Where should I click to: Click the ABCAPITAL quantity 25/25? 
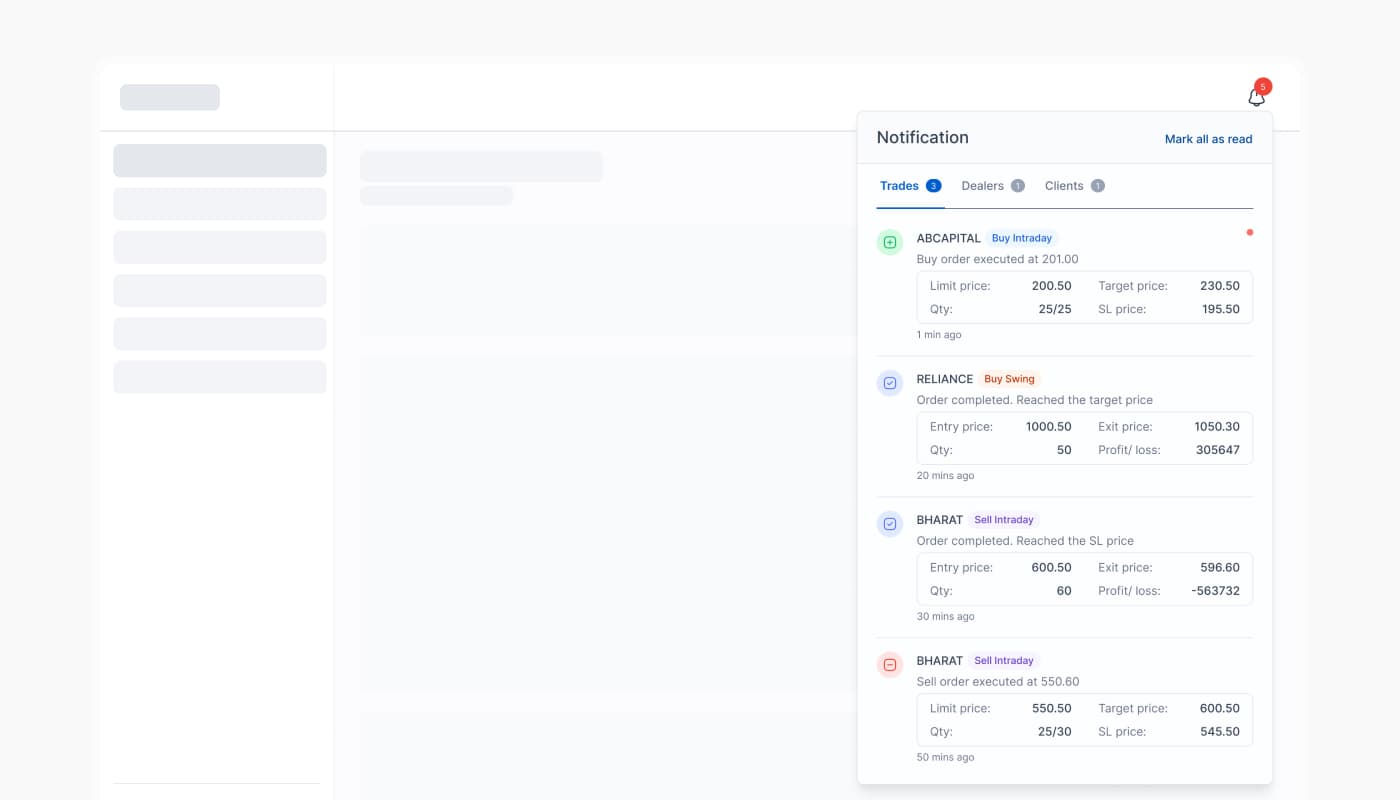click(1054, 309)
